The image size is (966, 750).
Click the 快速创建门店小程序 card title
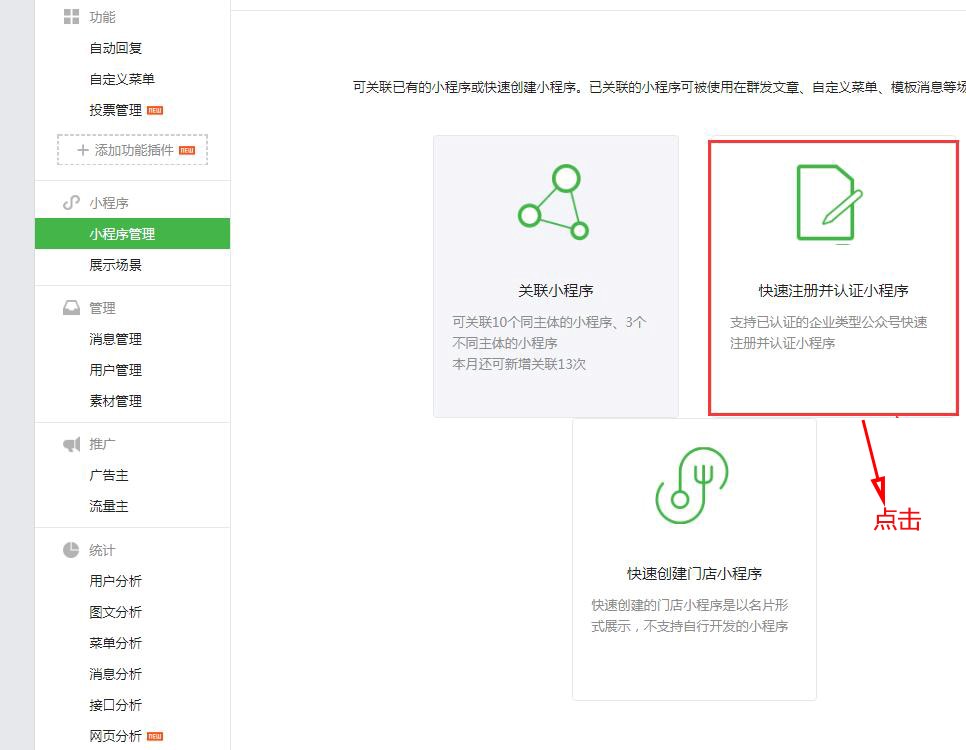694,574
